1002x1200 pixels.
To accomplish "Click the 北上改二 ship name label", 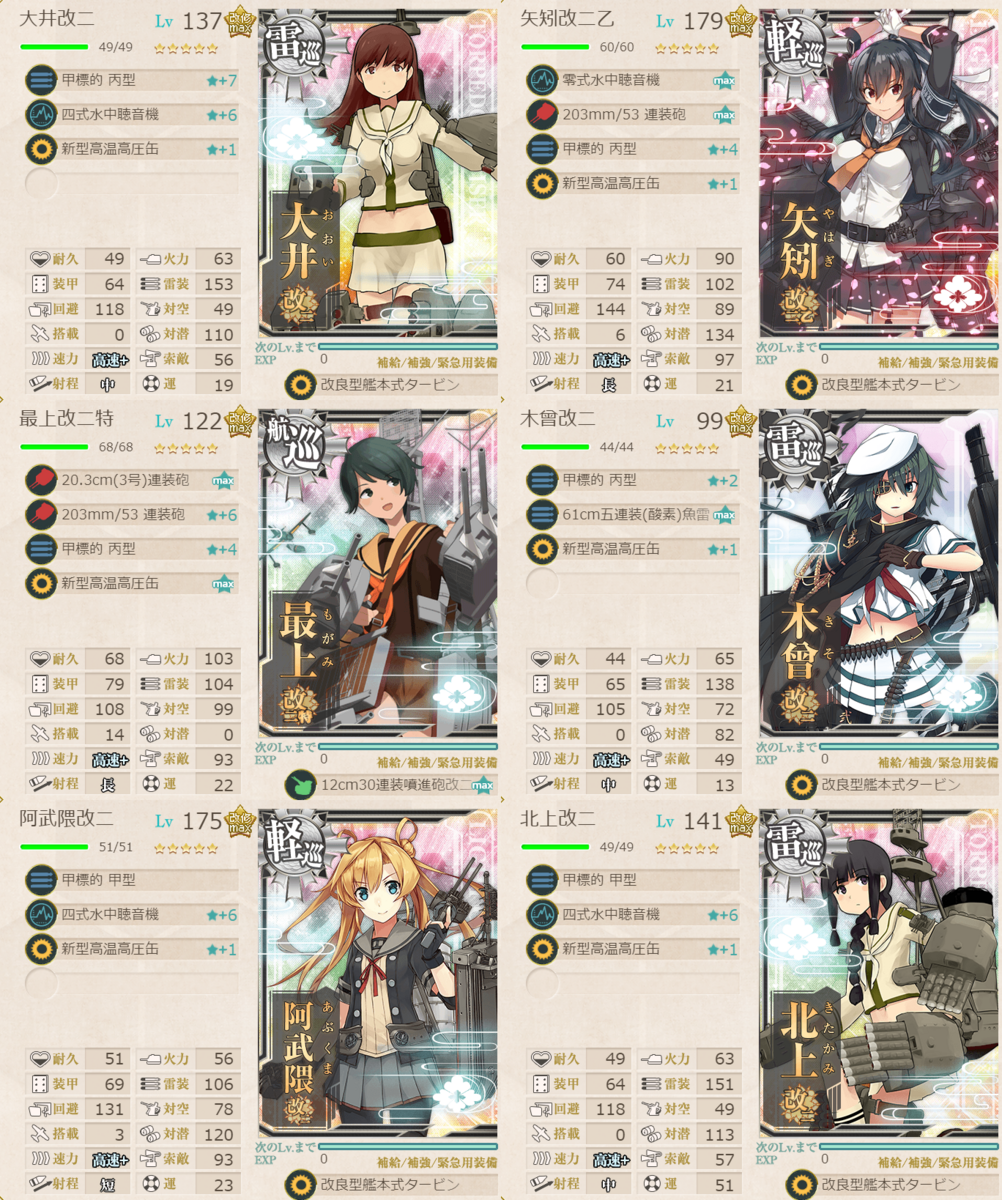I will coord(557,819).
